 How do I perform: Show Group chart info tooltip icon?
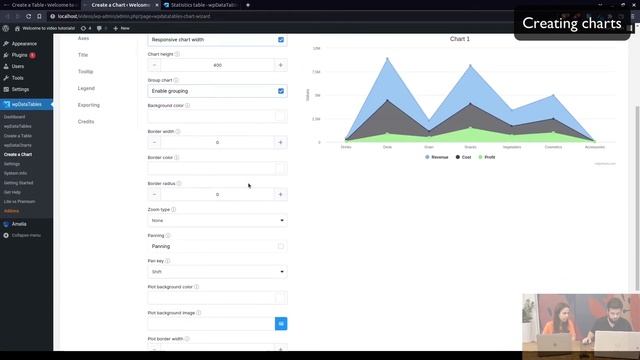176,80
